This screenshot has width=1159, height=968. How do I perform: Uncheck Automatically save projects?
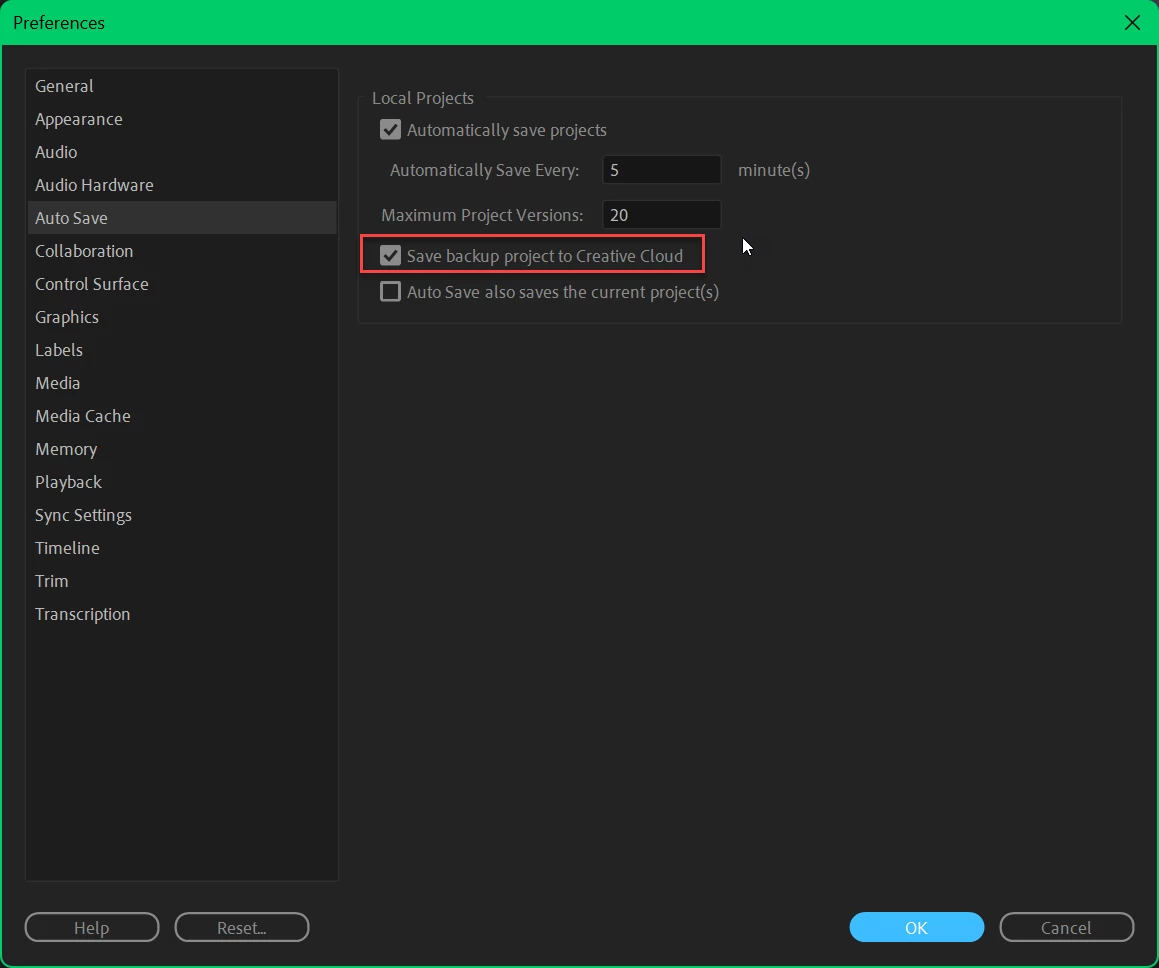click(390, 130)
